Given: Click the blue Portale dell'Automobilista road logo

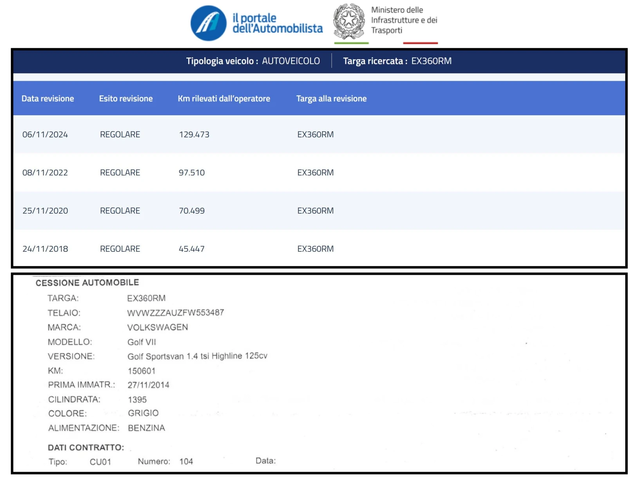Looking at the screenshot, I should (208, 22).
